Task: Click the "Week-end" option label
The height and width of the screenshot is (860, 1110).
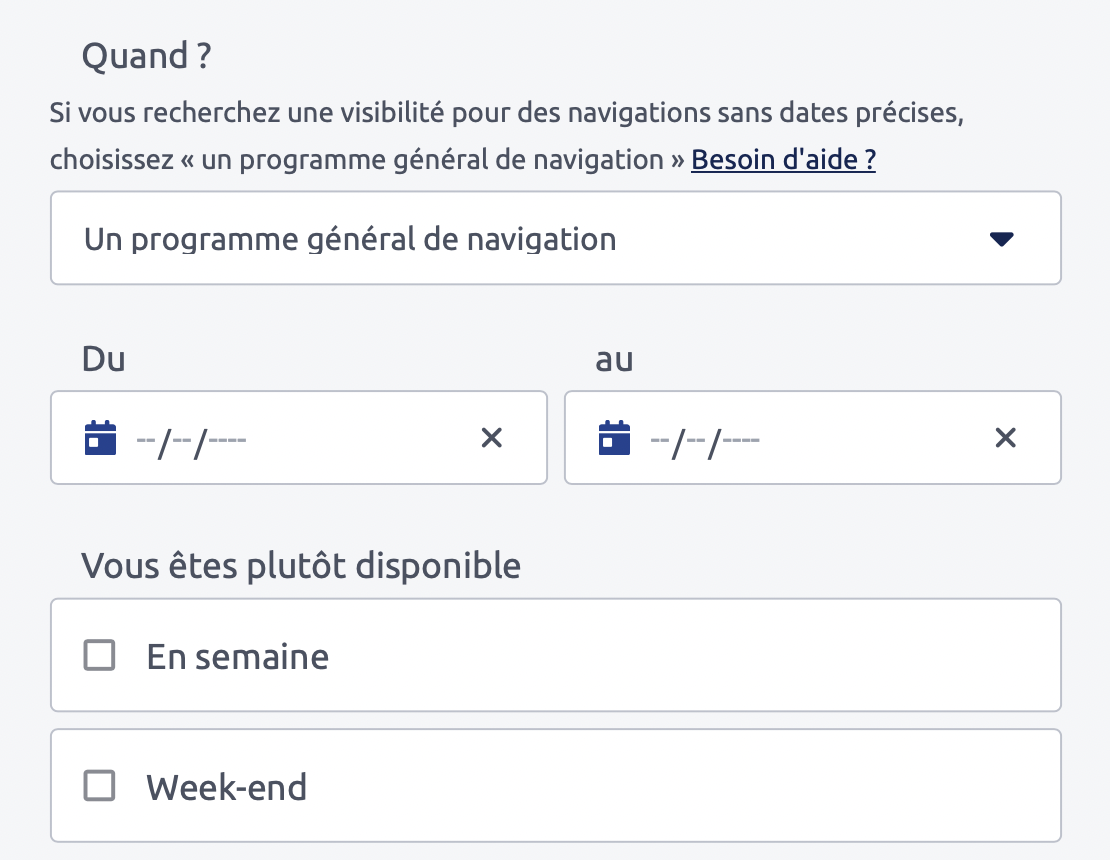Action: (226, 787)
